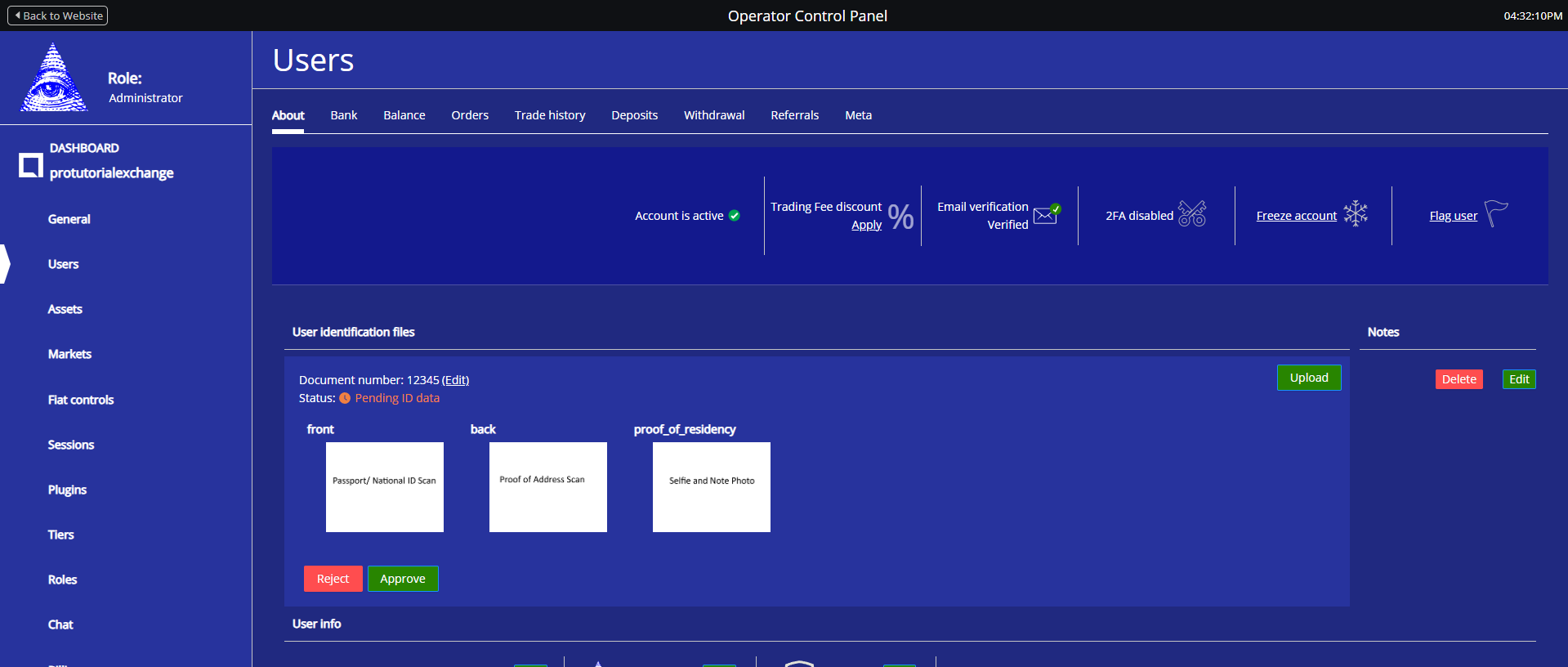The width and height of the screenshot is (1568, 667).
Task: Apply a trading fee discount
Action: pos(866,225)
